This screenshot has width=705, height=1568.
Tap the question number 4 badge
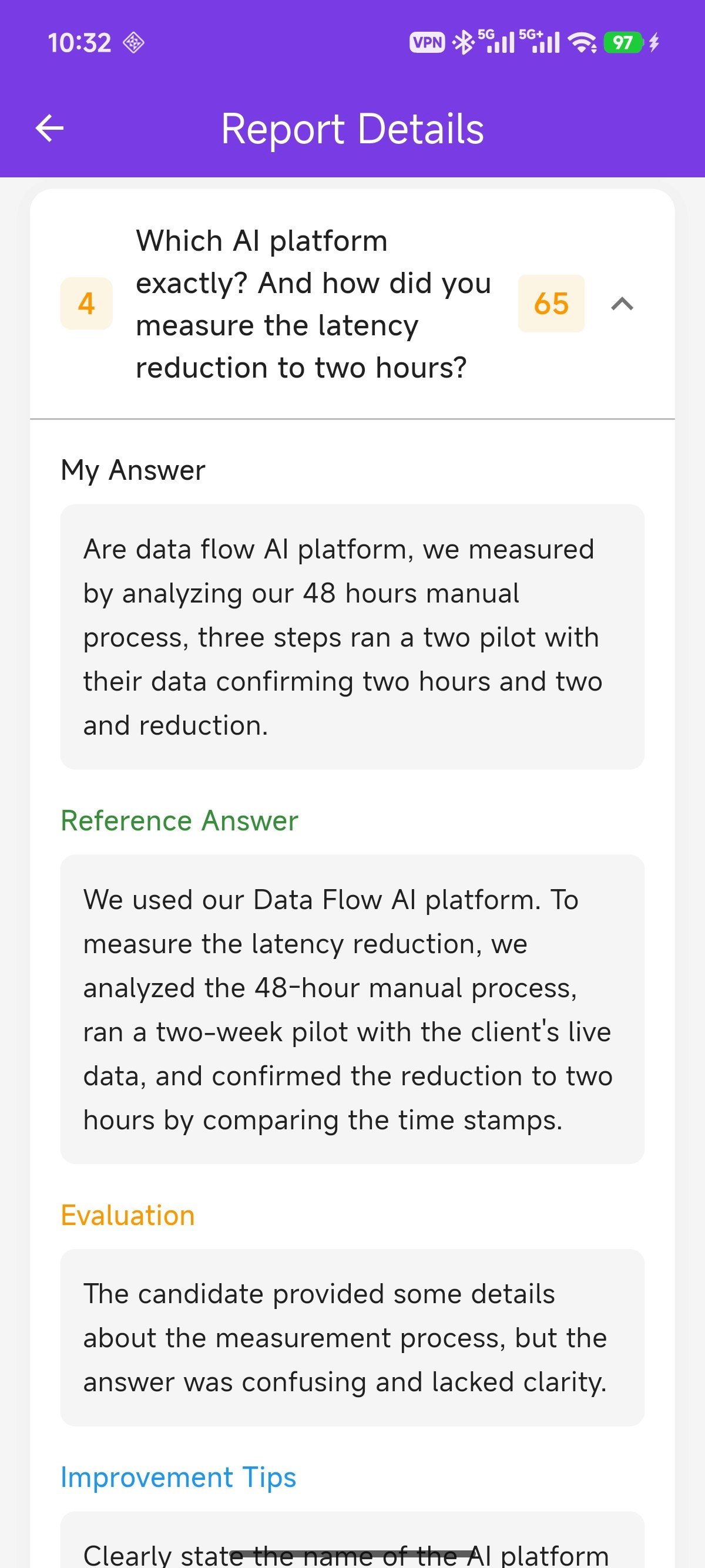(x=86, y=303)
